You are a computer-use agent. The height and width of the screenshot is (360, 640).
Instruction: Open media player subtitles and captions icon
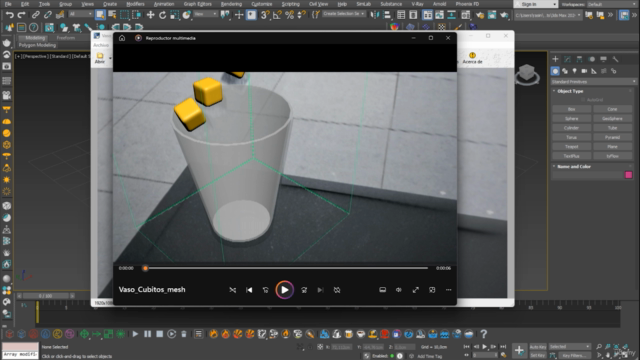[x=382, y=290]
